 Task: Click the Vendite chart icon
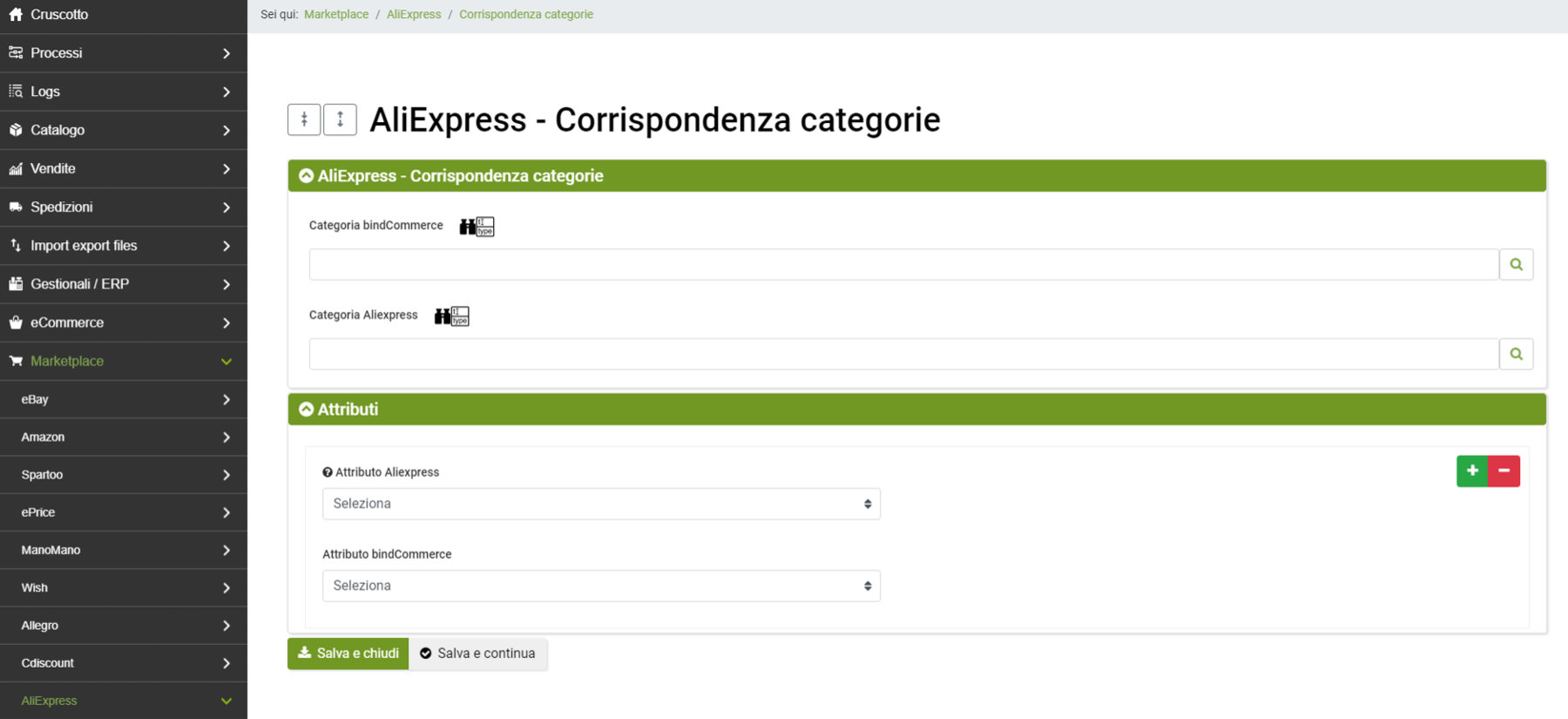click(x=16, y=168)
